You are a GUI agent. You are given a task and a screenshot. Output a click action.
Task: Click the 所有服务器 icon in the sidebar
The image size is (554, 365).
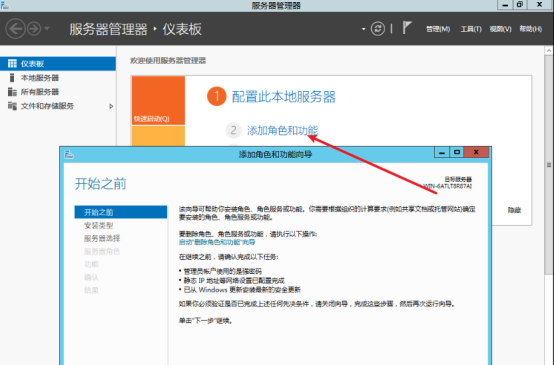tap(12, 92)
